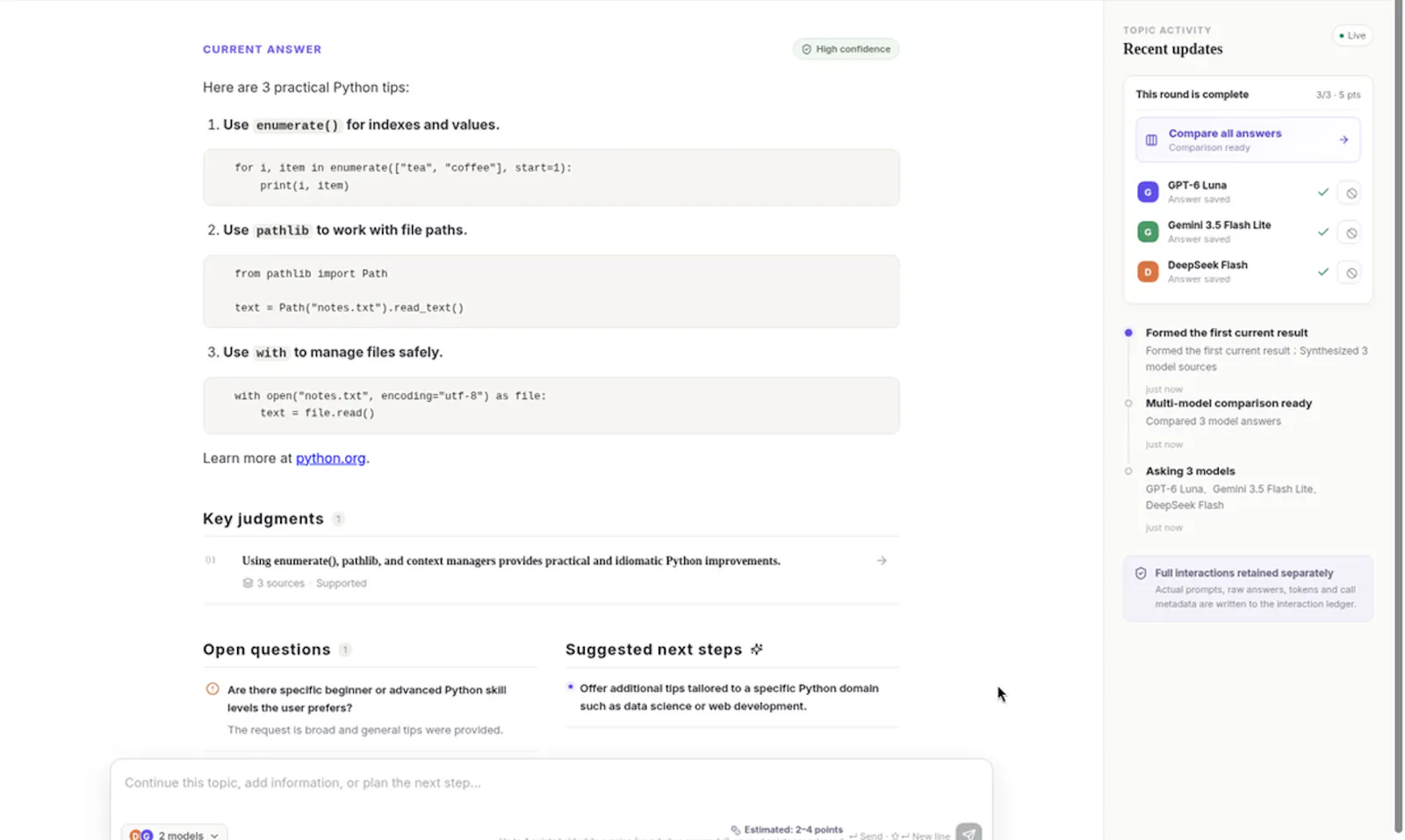Click Gemini 3.5 Flash Lite's saved checkmark
The height and width of the screenshot is (840, 1405).
[1322, 232]
